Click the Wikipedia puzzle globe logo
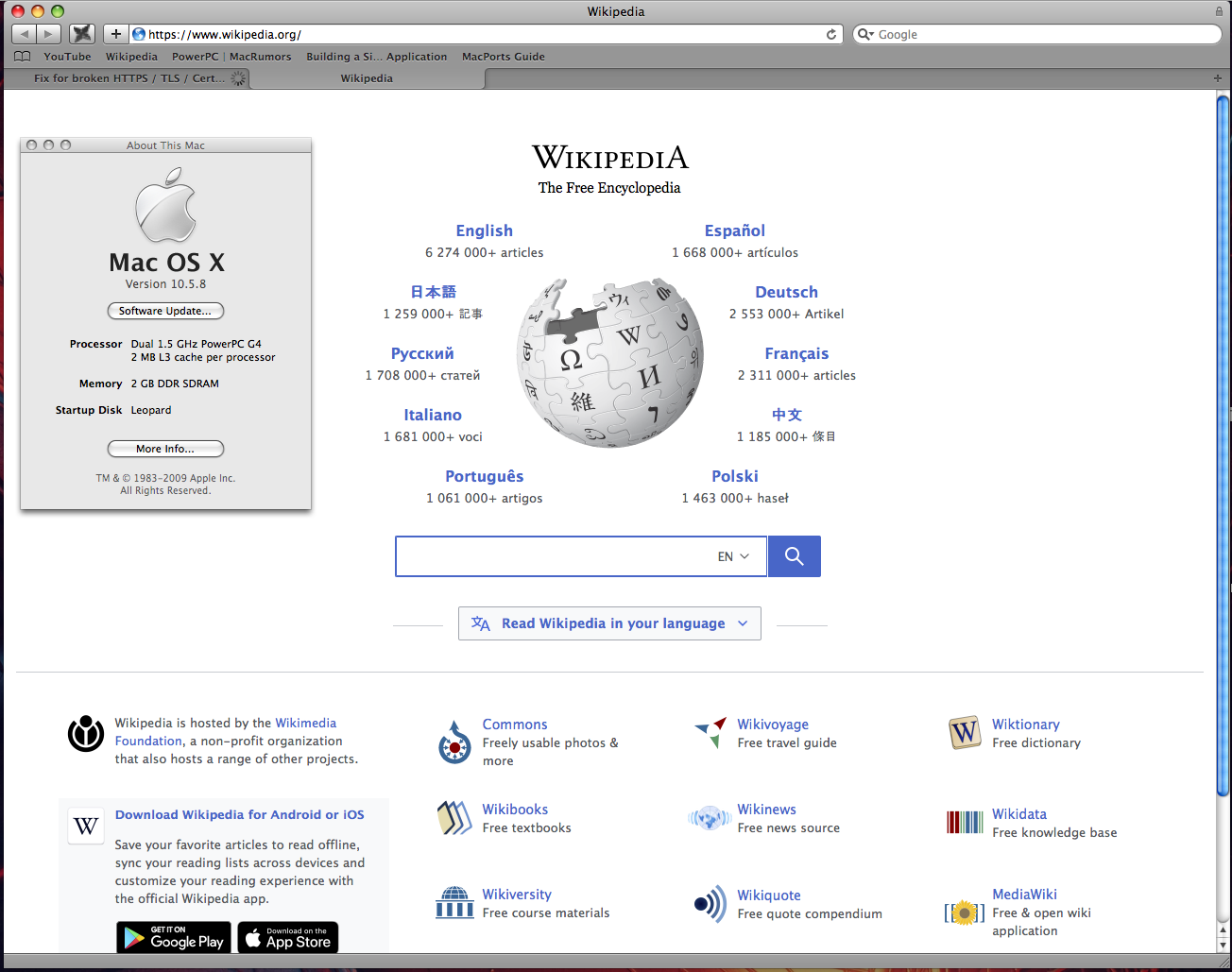The width and height of the screenshot is (1232, 972). click(x=610, y=363)
